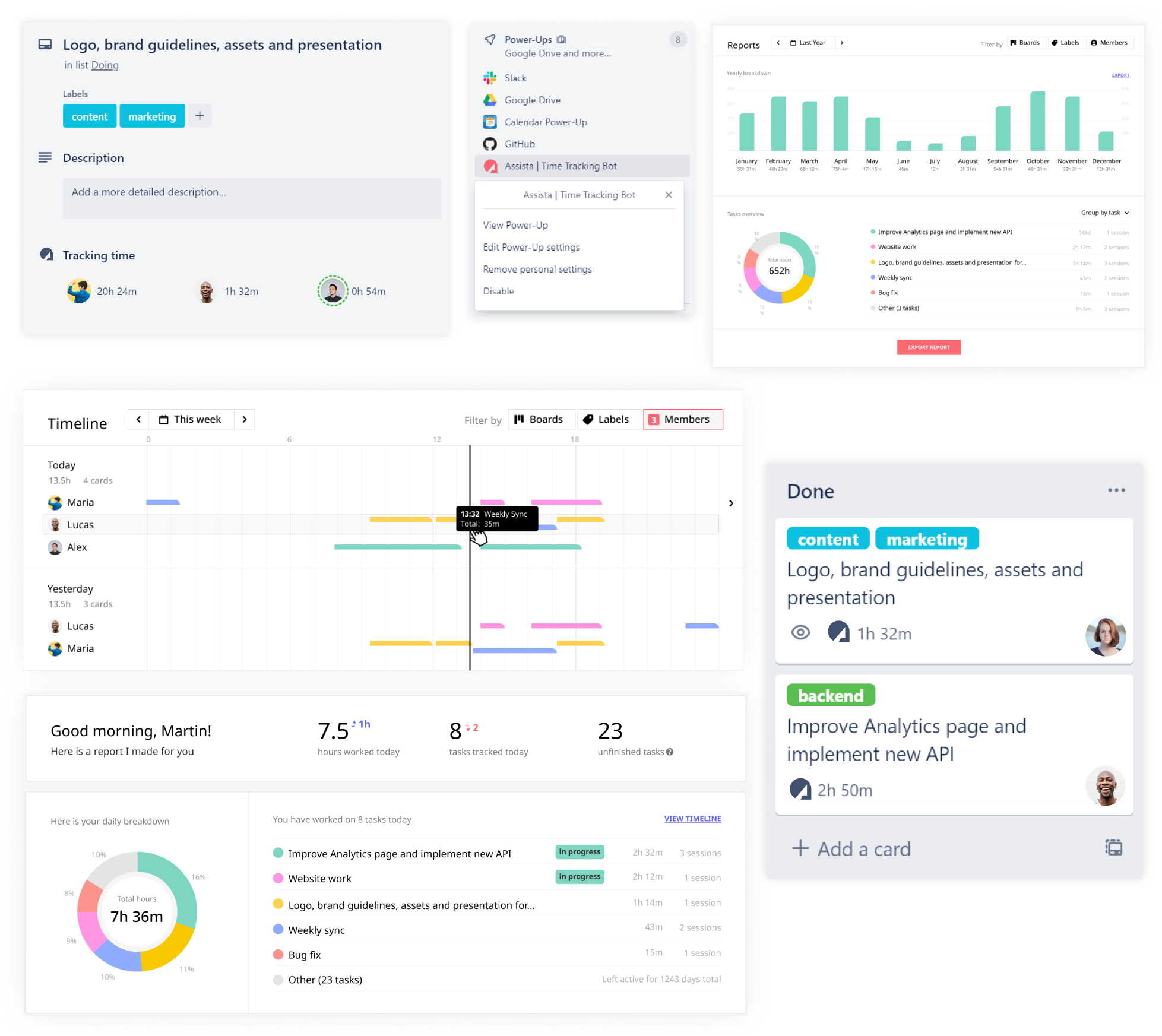Go to next week with right chevron
Image resolution: width=1162 pixels, height=1036 pixels.
[245, 419]
